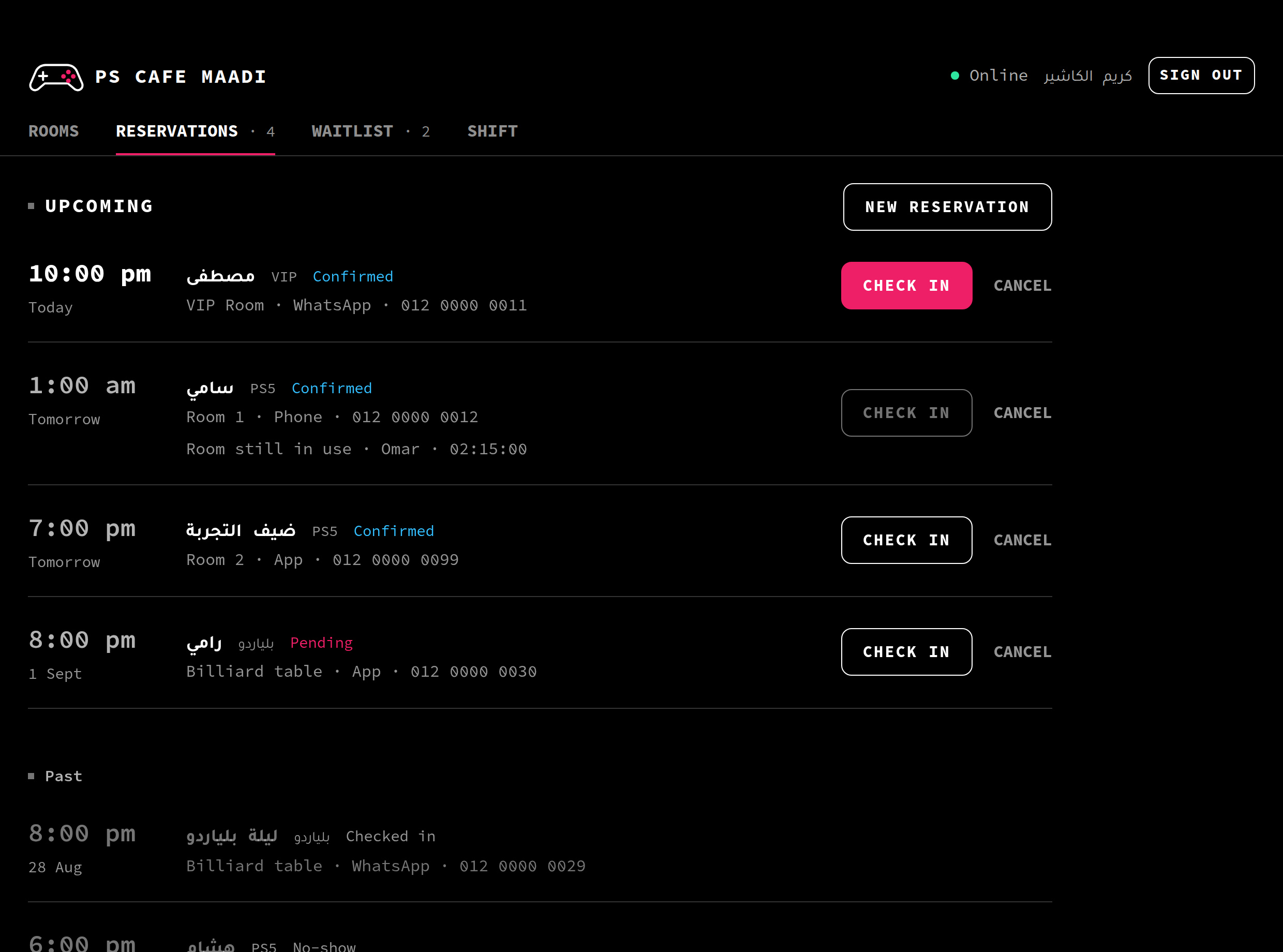Click the PS CAFE MAADI title

[181, 77]
